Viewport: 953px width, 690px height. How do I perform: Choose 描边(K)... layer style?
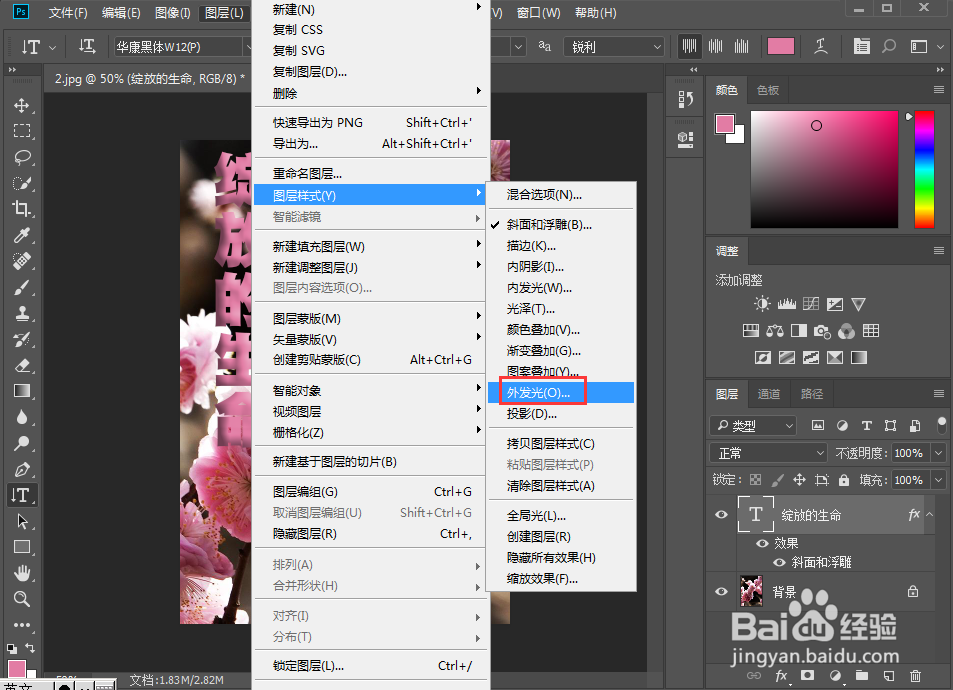pyautogui.click(x=561, y=246)
